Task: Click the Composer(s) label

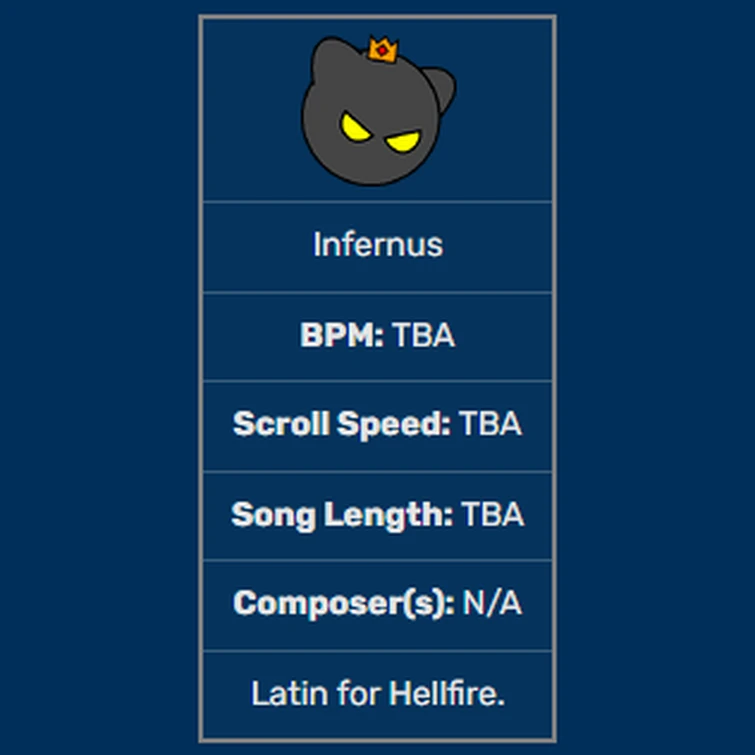Action: [344, 603]
